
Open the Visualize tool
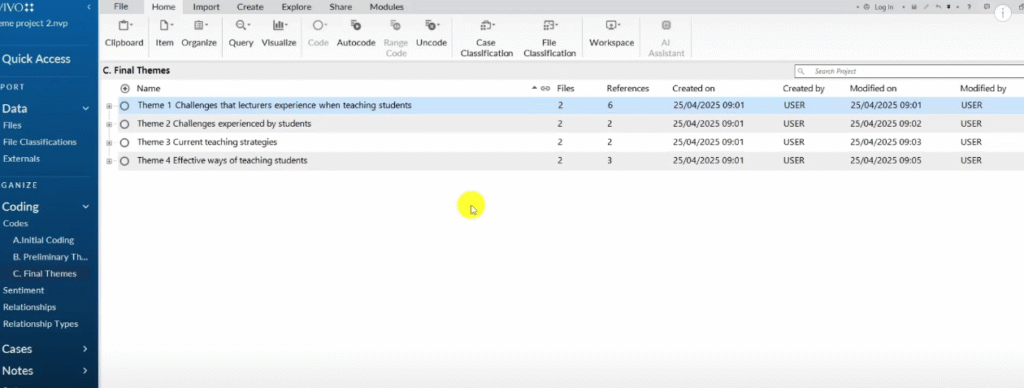[279, 33]
